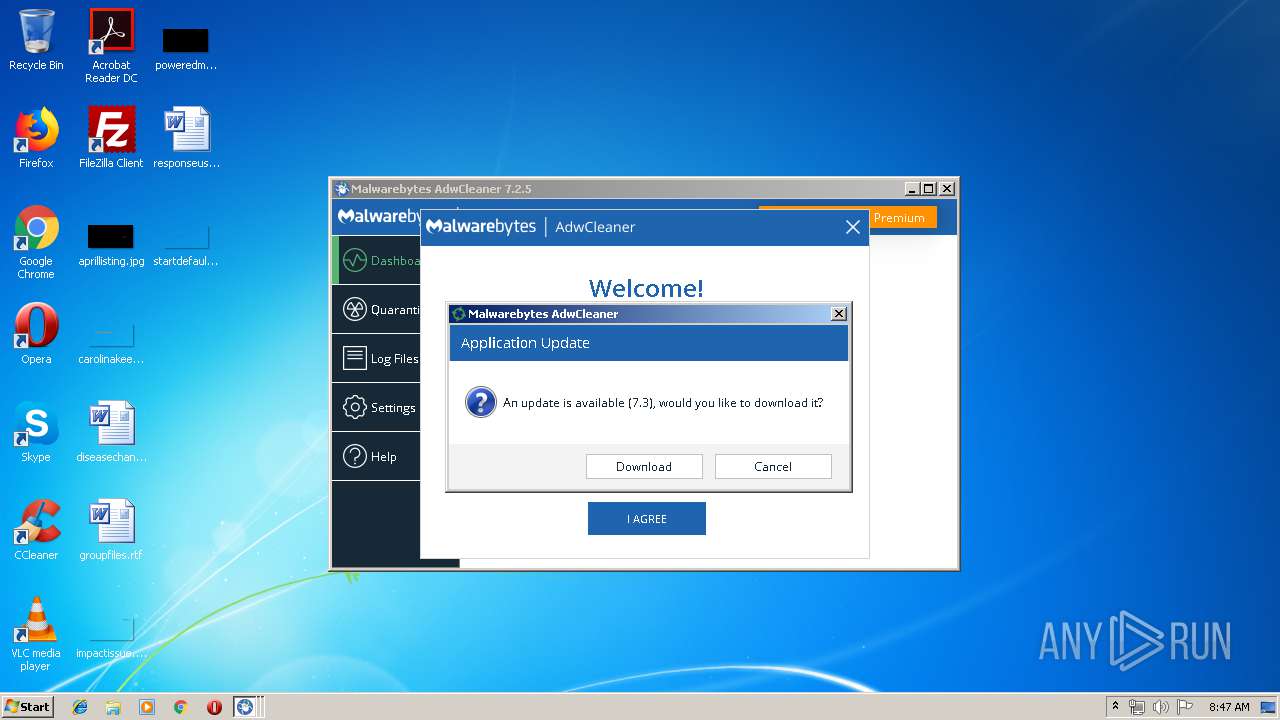Close the Application Update dialog
Image resolution: width=1280 pixels, height=720 pixels.
(839, 314)
